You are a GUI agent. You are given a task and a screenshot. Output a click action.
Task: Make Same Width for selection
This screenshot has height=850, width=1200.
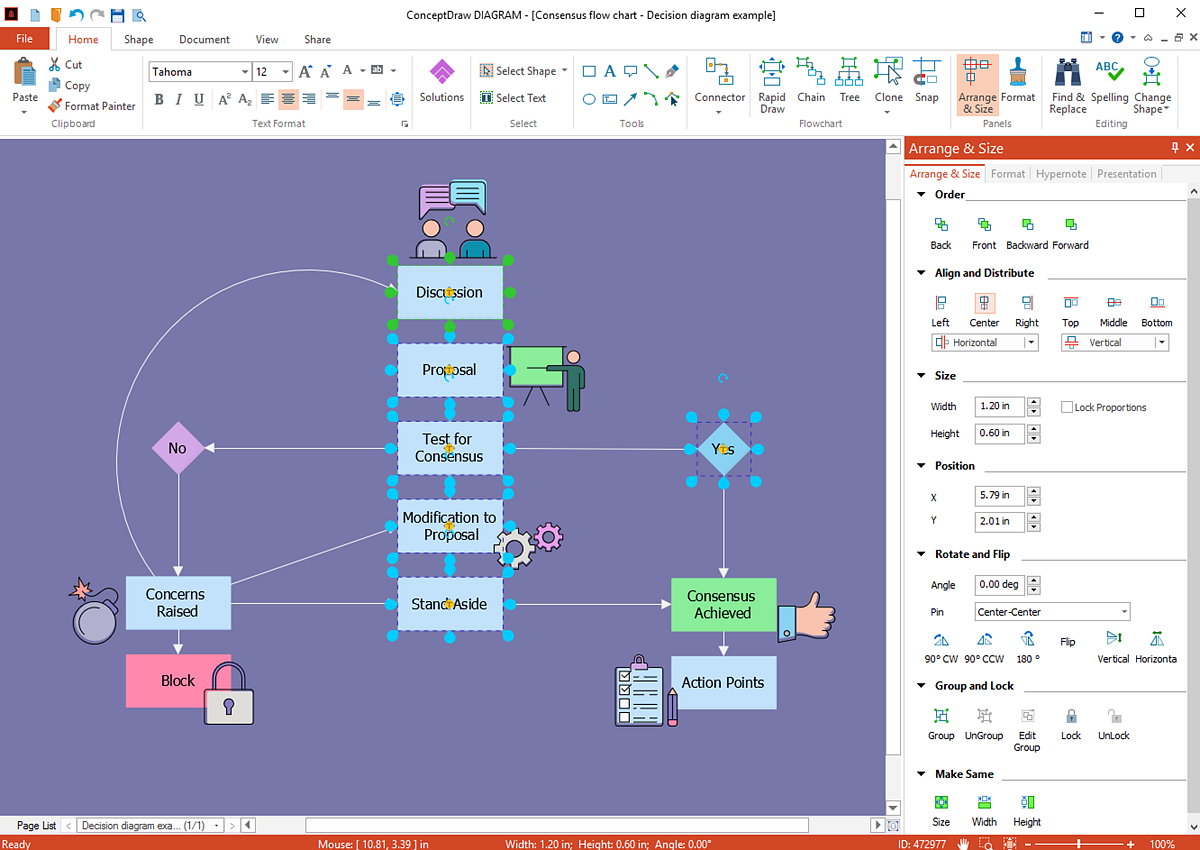click(984, 811)
